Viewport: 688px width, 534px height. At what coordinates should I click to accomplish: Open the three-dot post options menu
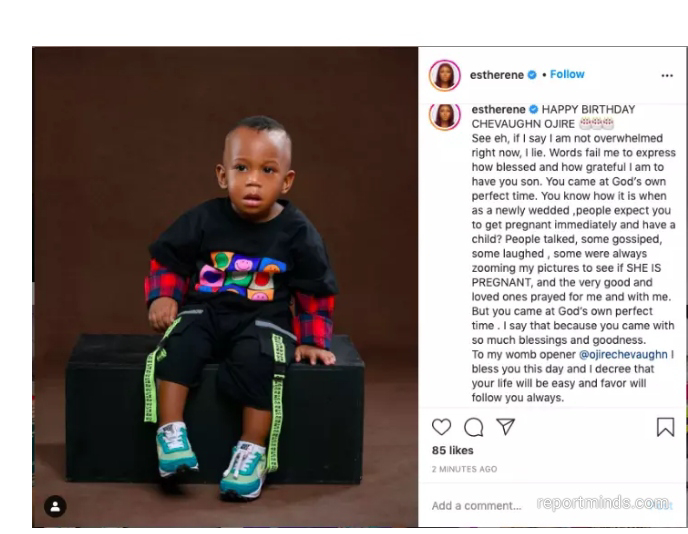click(x=667, y=75)
